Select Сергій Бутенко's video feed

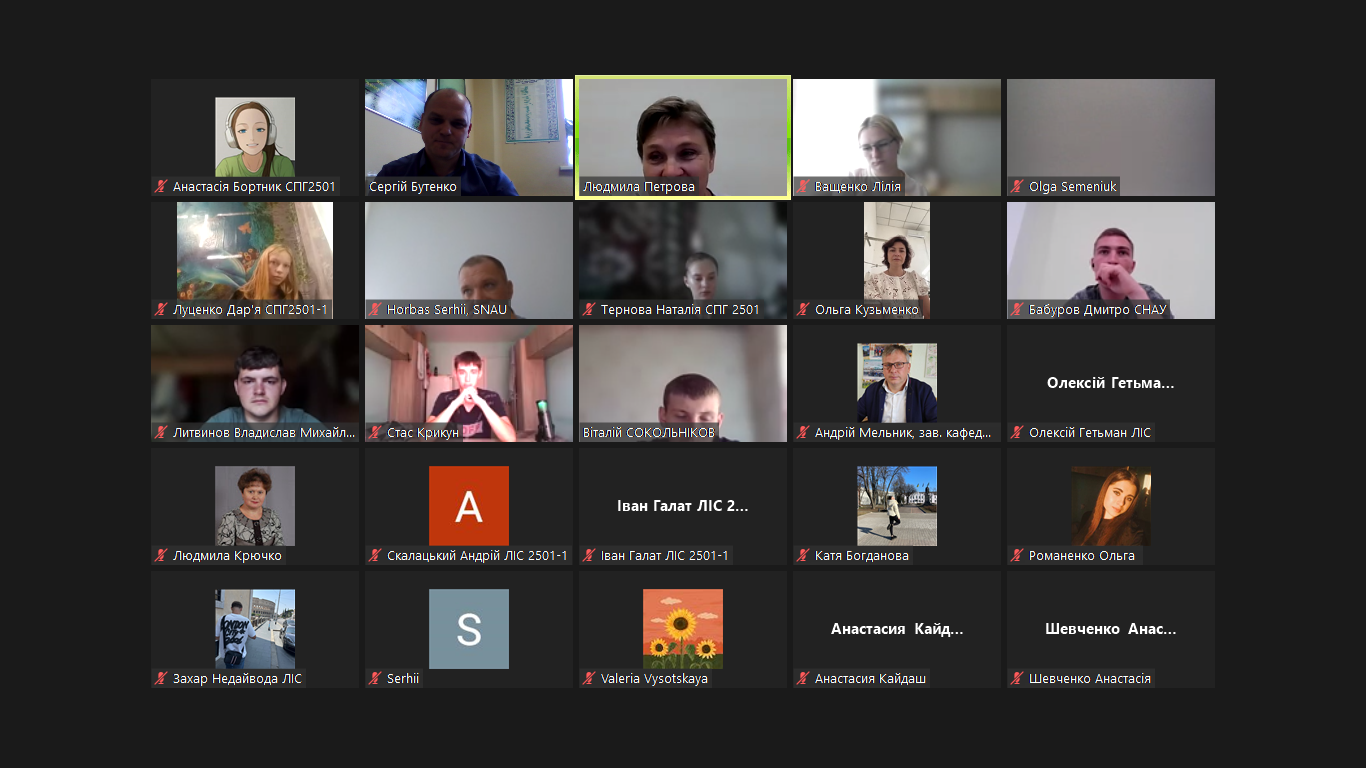[469, 137]
